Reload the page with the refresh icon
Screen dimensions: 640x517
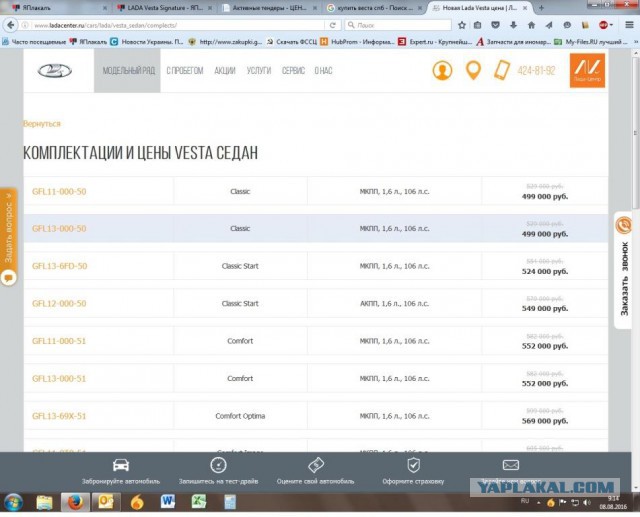pyautogui.click(x=333, y=25)
